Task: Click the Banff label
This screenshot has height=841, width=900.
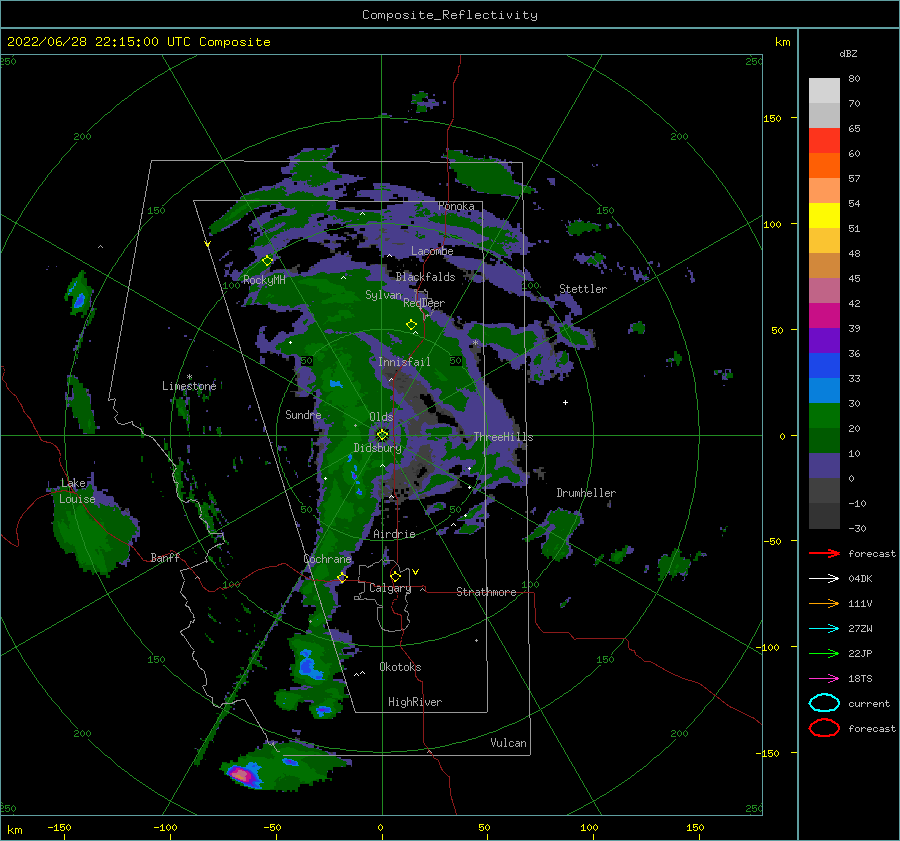Action: coord(165,557)
